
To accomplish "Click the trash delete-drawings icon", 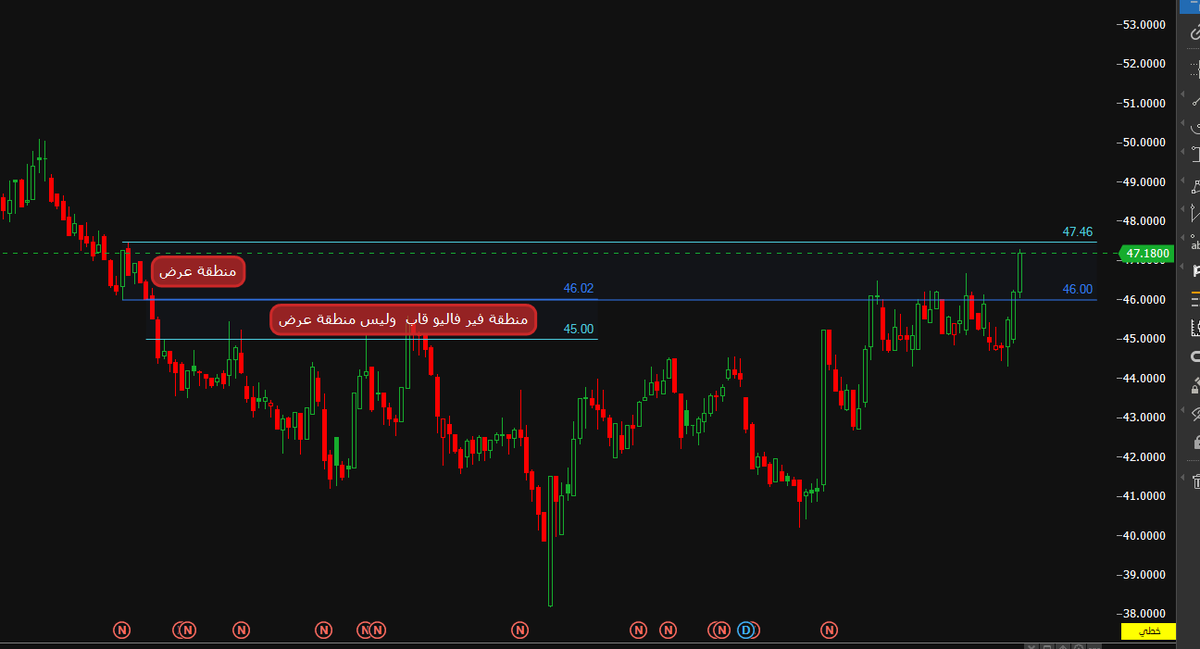I will [1196, 482].
